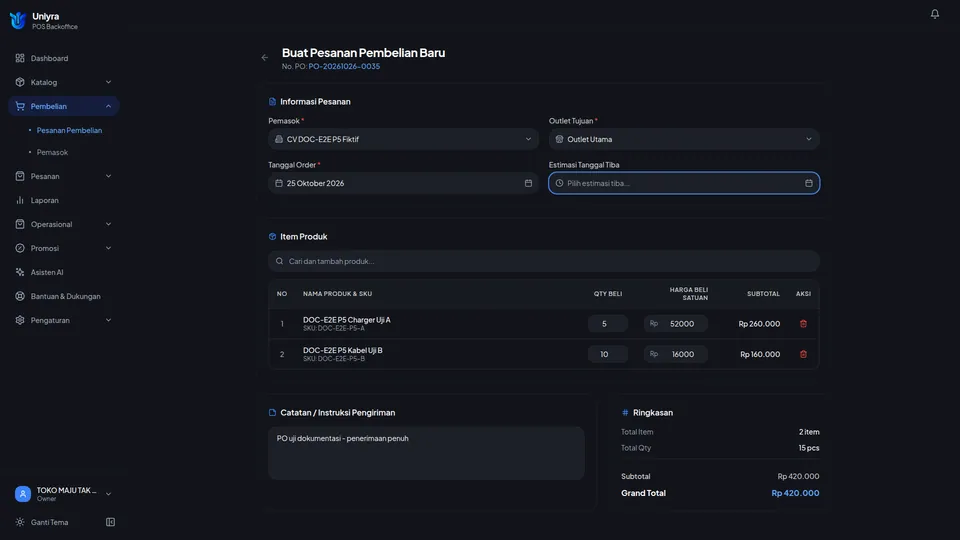Viewport: 960px width, 540px height.
Task: Click the Bantuan & Dukungan lifebuoy icon
Action: pos(20,296)
